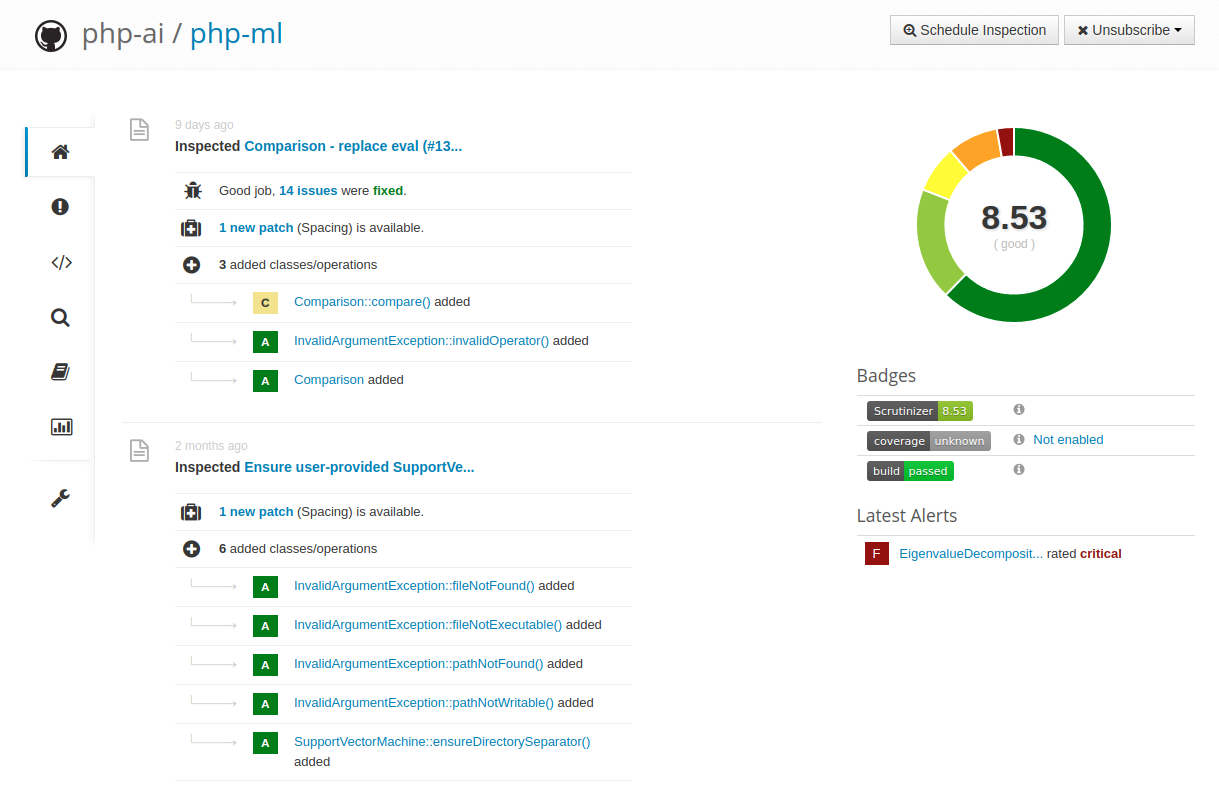Open '1 new patch' link under SupportVe inspection
This screenshot has width=1219, height=787.
[256, 512]
